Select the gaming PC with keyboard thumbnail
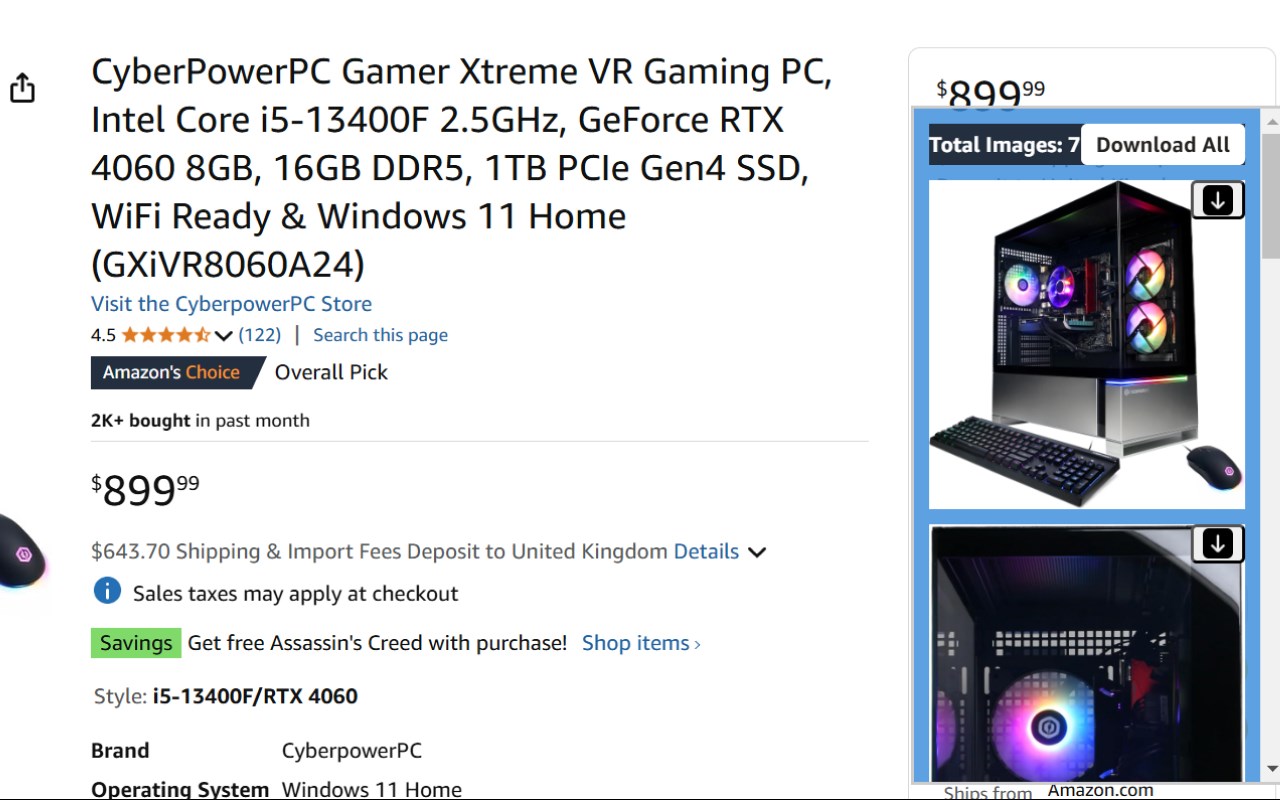This screenshot has height=800, width=1280. pyautogui.click(x=1087, y=345)
